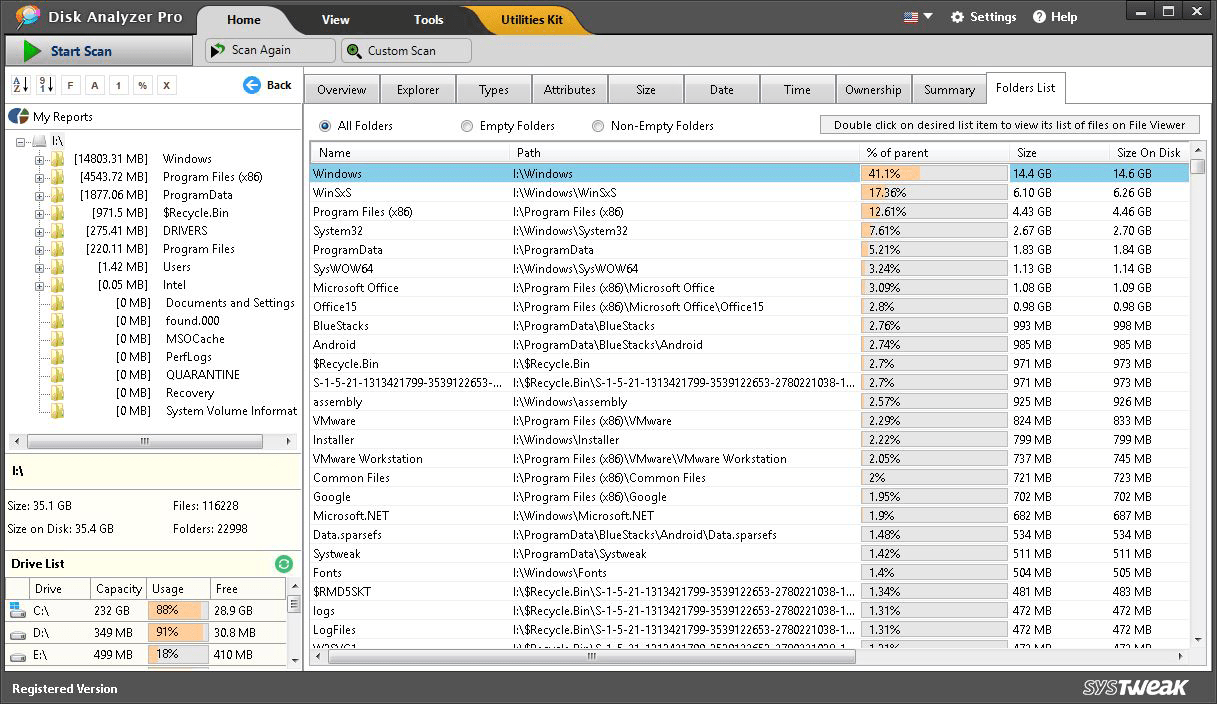Open Help with the question mark icon

(1039, 17)
